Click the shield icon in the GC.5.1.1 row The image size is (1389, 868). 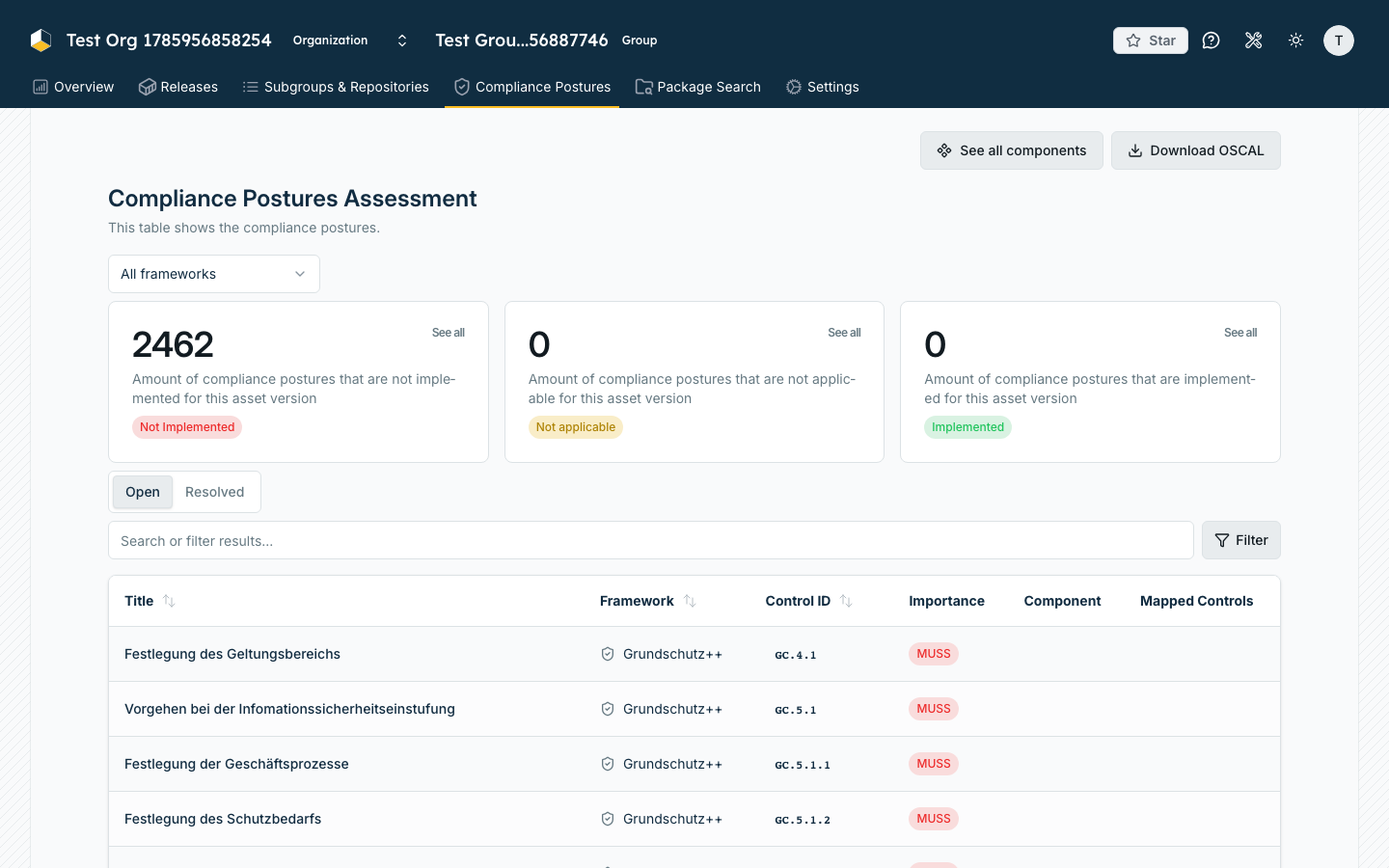pyautogui.click(x=608, y=764)
